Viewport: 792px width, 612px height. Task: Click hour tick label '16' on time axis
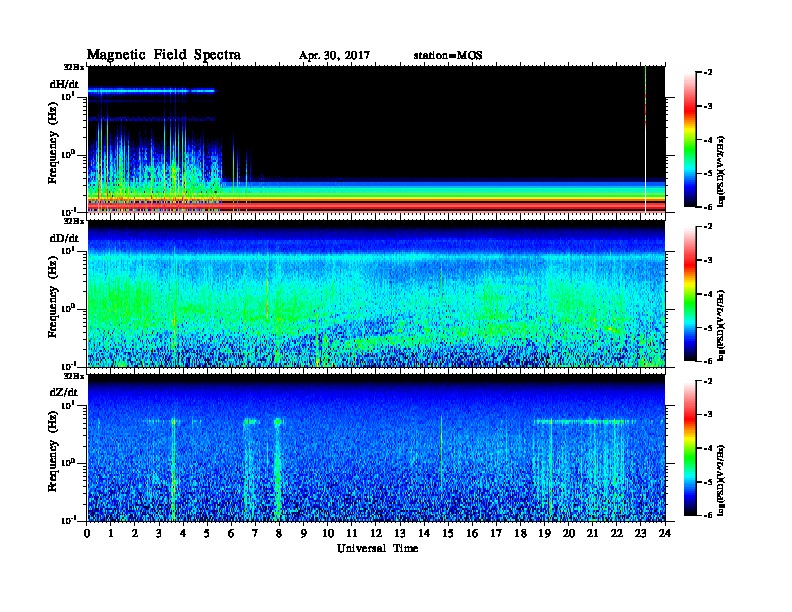click(472, 533)
